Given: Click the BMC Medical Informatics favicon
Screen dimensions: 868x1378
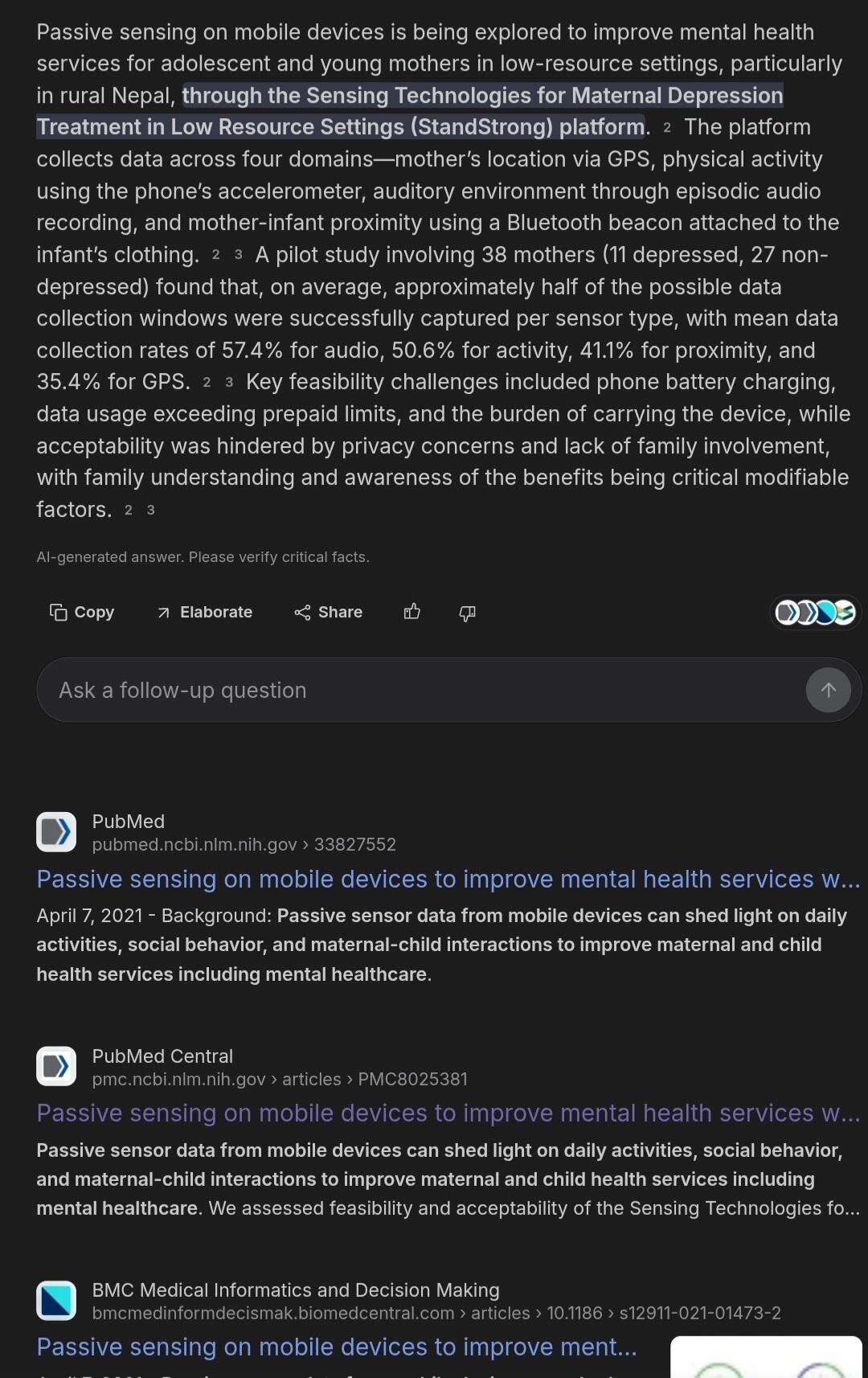Looking at the screenshot, I should (56, 1300).
